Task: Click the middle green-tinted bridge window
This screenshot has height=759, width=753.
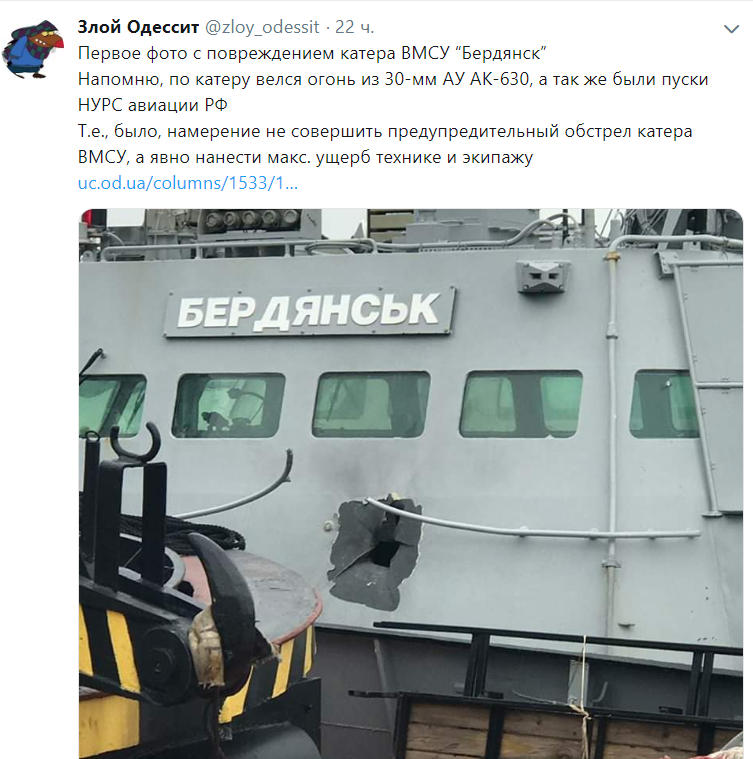Action: coord(371,404)
